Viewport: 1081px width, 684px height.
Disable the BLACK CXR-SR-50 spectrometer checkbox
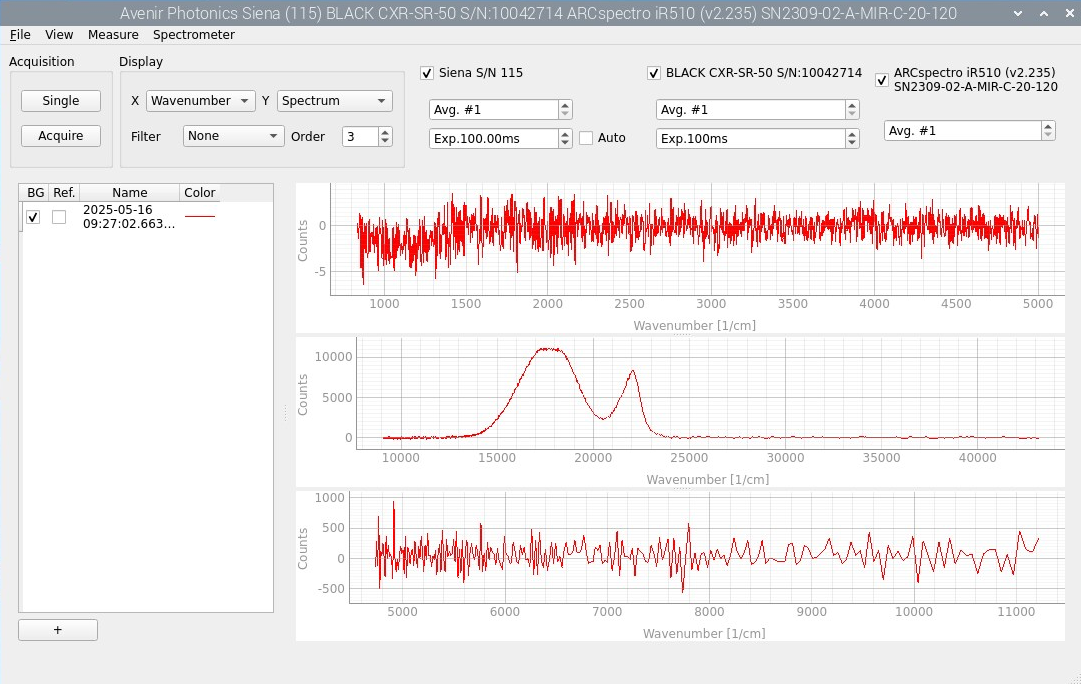click(654, 73)
